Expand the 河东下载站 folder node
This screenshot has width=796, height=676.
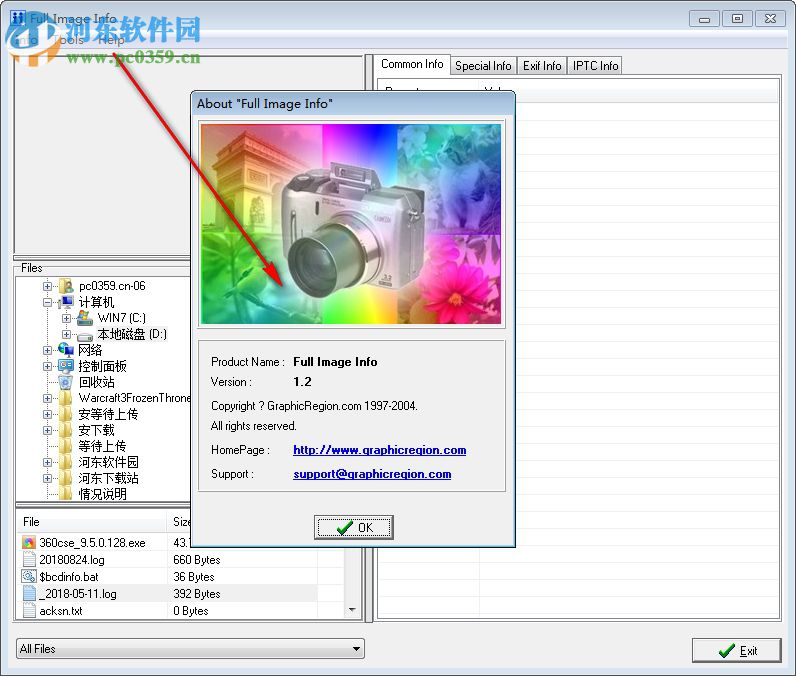click(x=47, y=478)
